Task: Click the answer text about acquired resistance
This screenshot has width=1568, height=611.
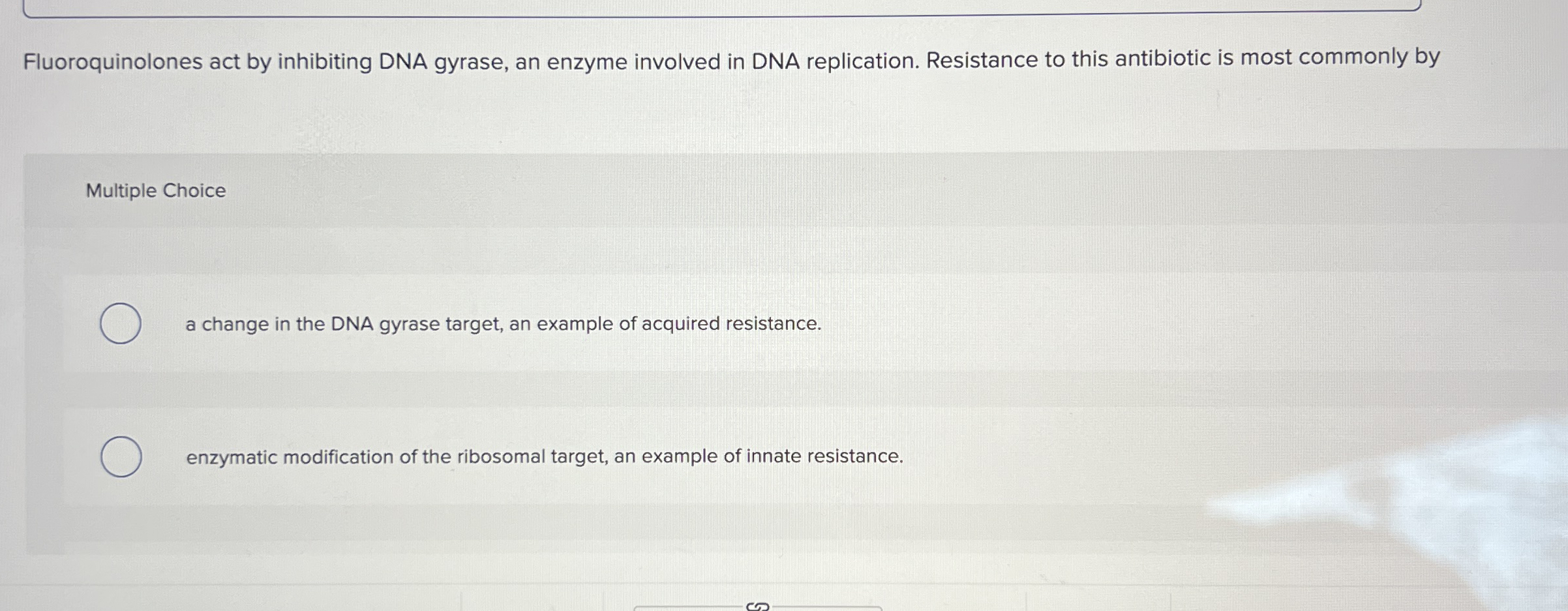Action: [x=503, y=324]
